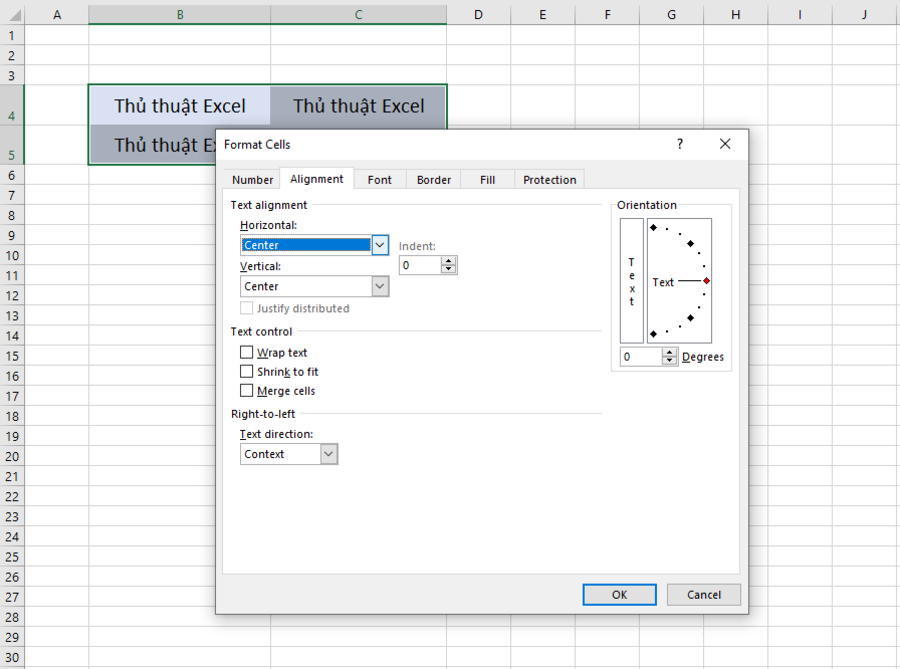
Task: Select column D header
Action: click(479, 15)
